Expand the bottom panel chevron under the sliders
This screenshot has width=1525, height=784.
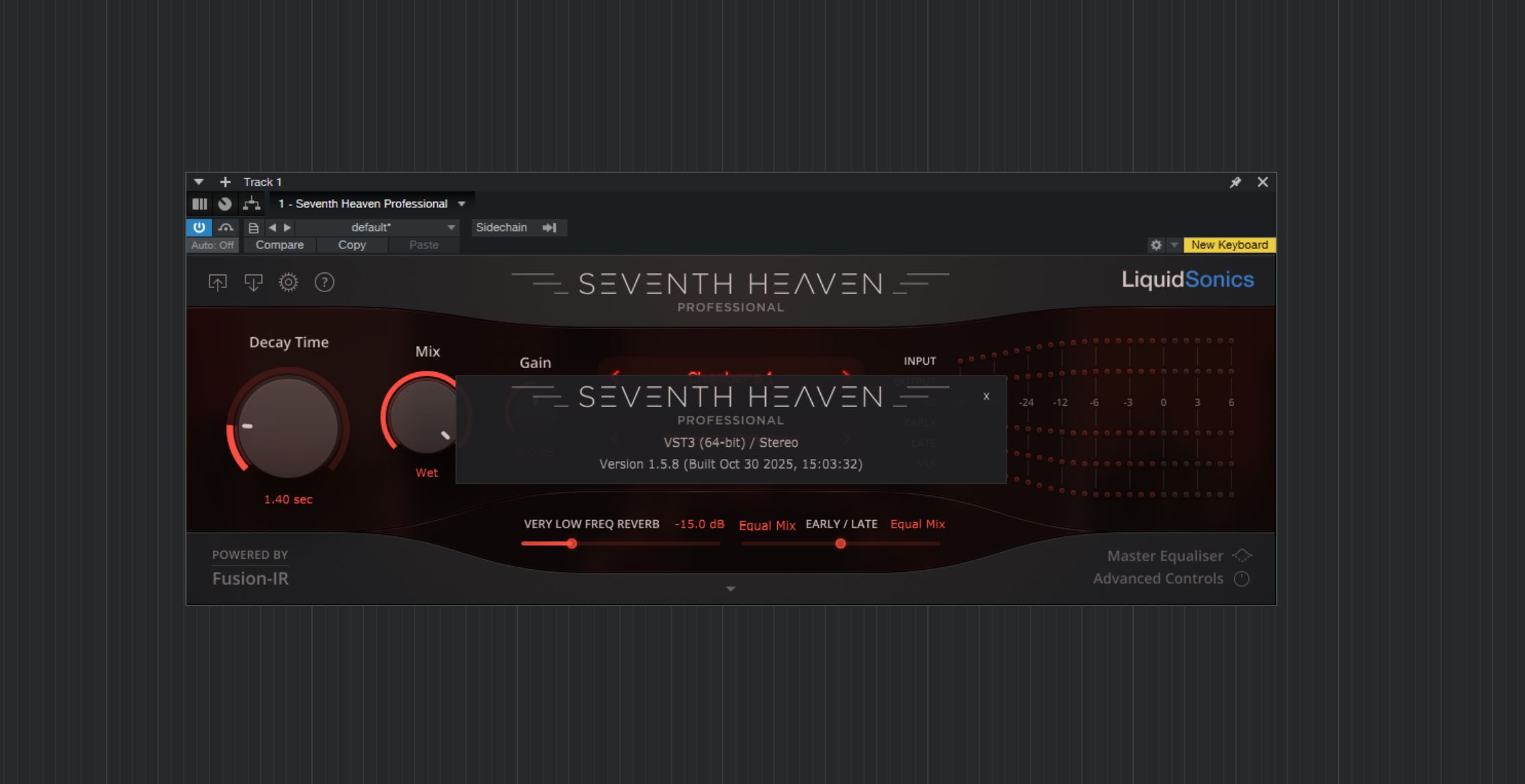pos(731,589)
